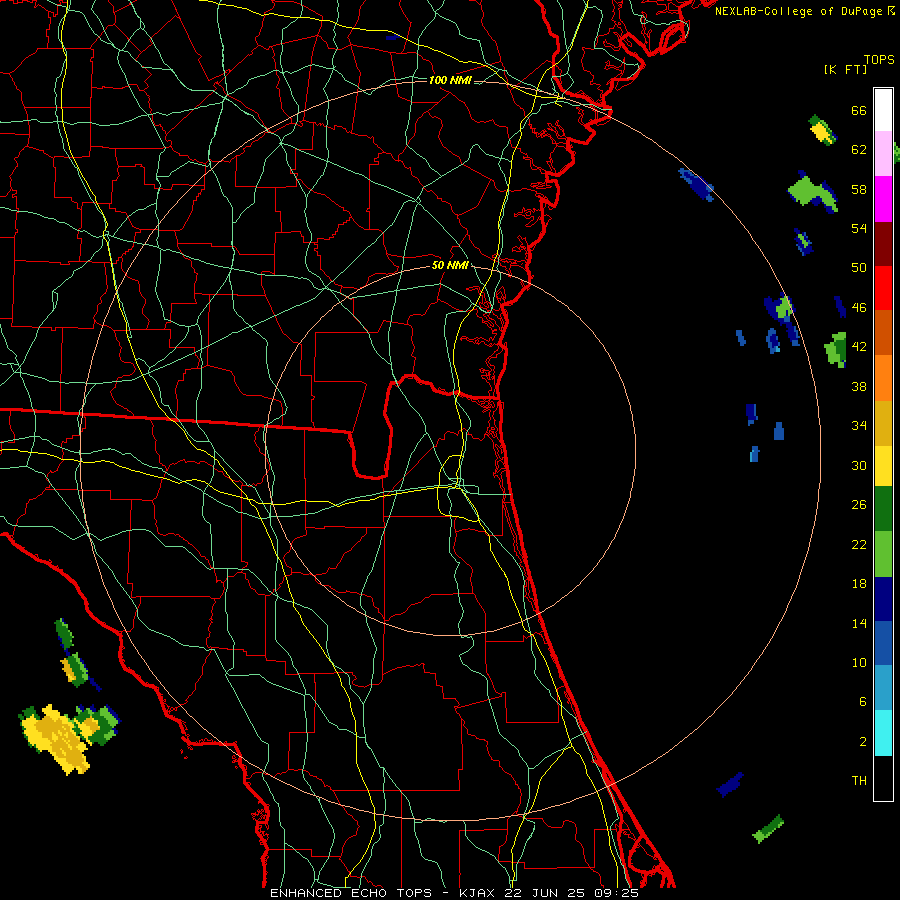
Task: Click the 'KJAX' radar site identifier
Action: pyautogui.click(x=479, y=893)
